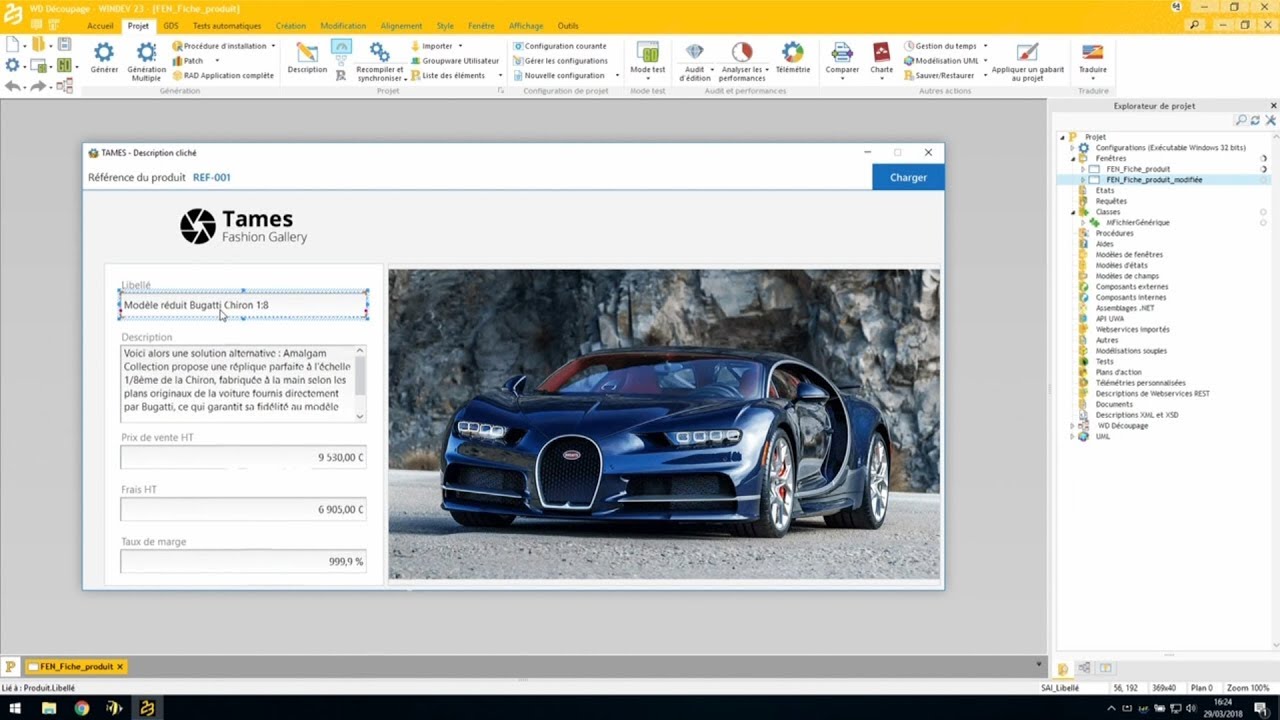
Task: Open File Explorer from taskbar
Action: click(x=49, y=708)
